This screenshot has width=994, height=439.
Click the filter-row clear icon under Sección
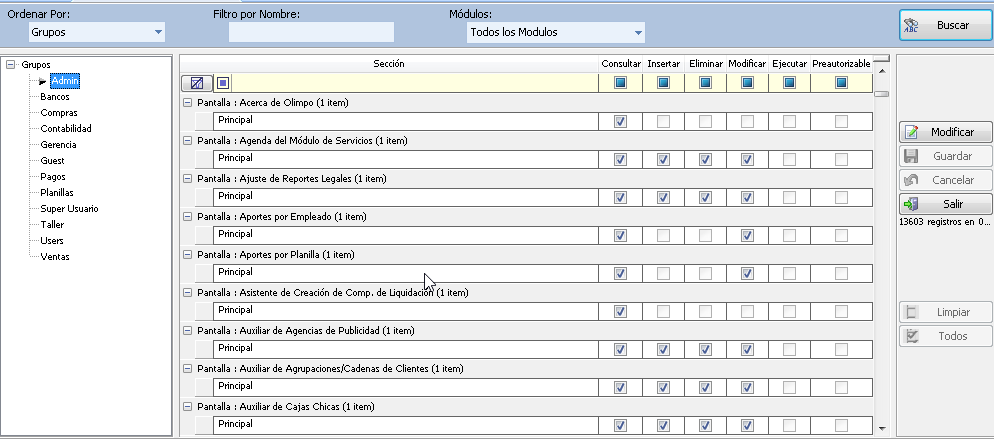click(x=196, y=83)
